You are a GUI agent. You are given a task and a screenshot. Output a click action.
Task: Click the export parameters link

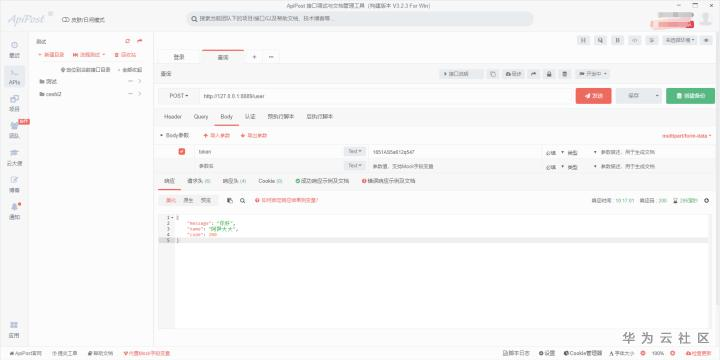coord(253,135)
